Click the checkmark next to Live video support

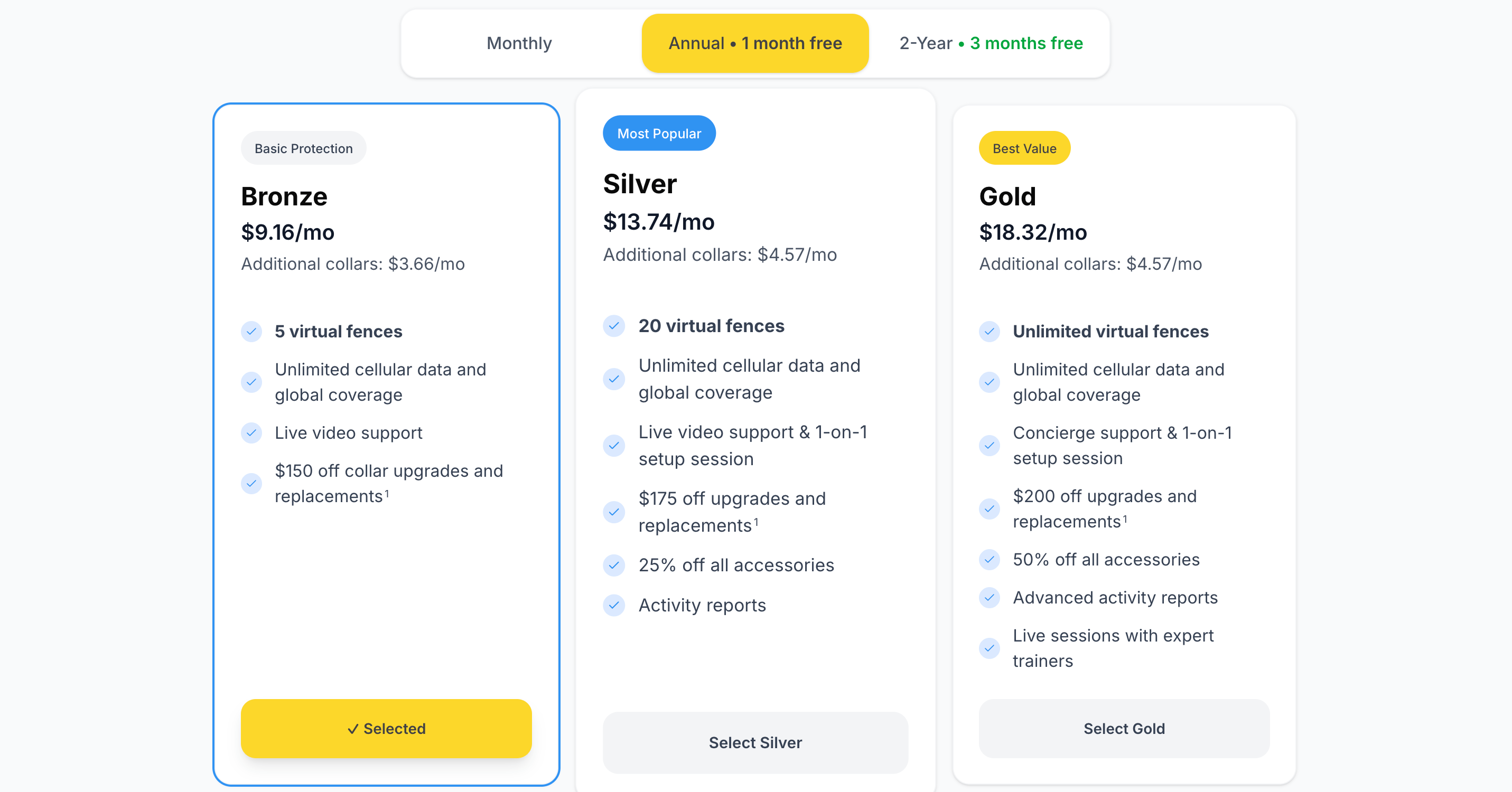click(x=251, y=433)
